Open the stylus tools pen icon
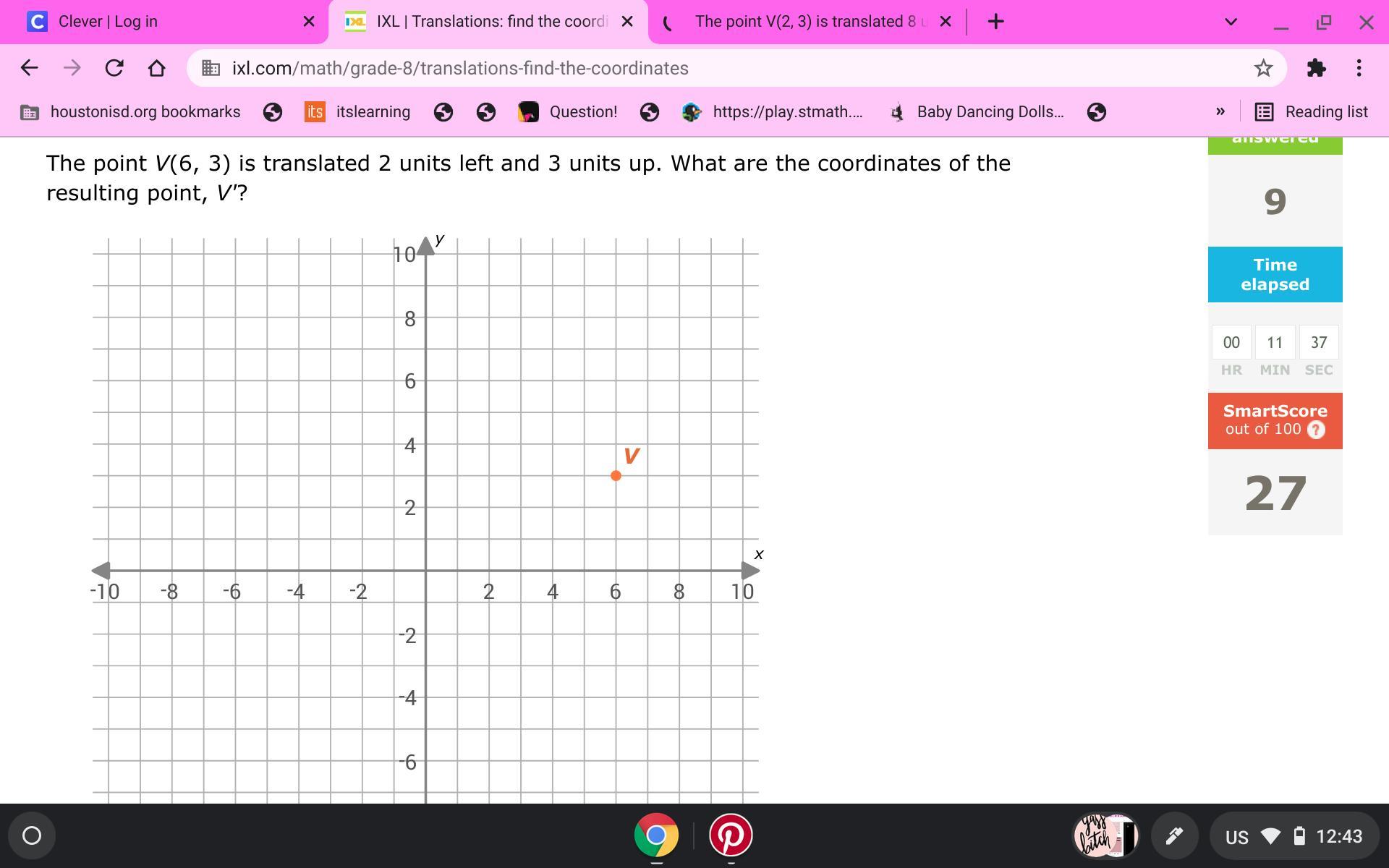 point(1174,836)
